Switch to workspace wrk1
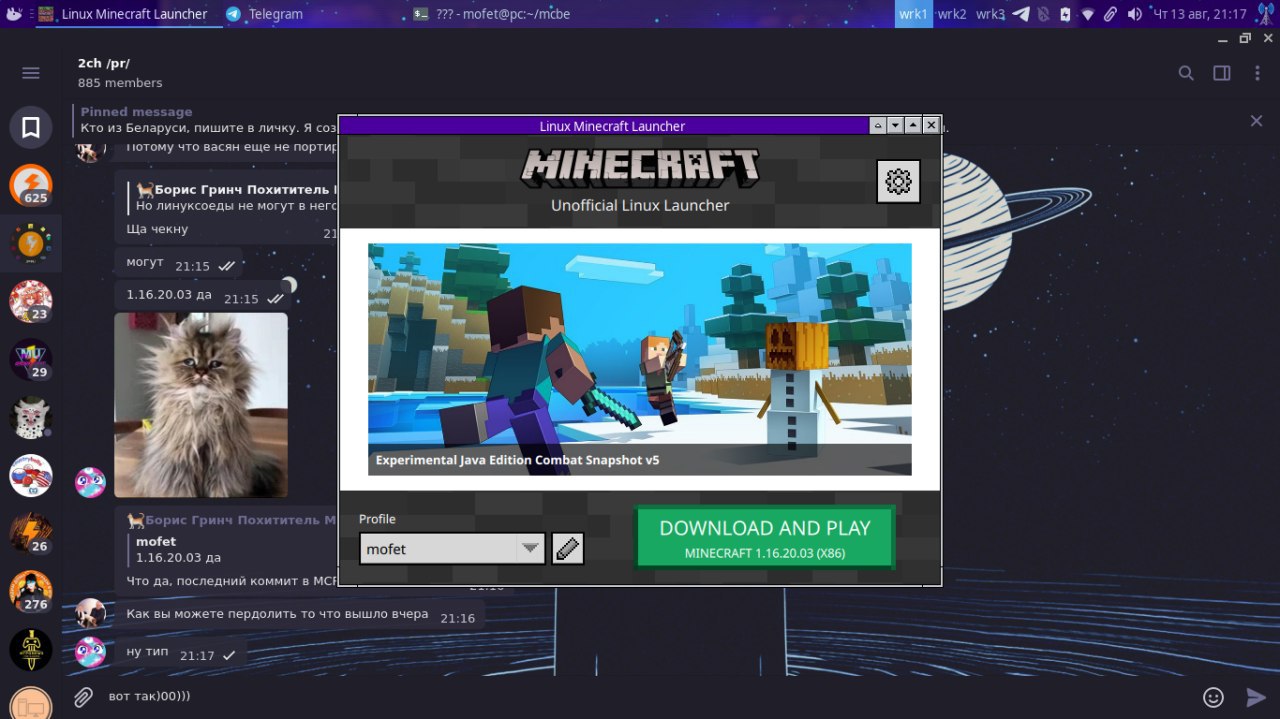The height and width of the screenshot is (719, 1280). click(x=913, y=14)
